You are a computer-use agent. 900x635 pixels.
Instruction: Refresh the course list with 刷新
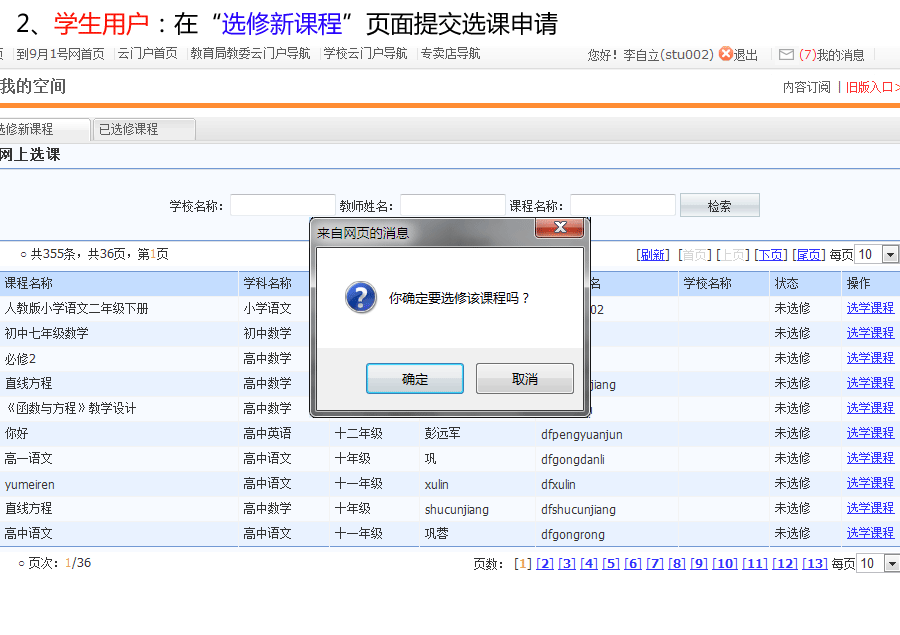click(x=653, y=255)
